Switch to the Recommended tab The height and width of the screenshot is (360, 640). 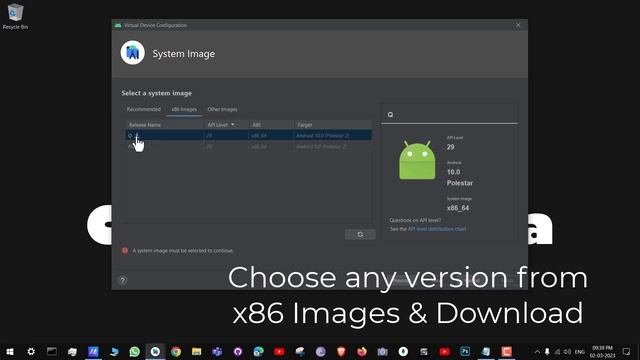click(x=144, y=109)
